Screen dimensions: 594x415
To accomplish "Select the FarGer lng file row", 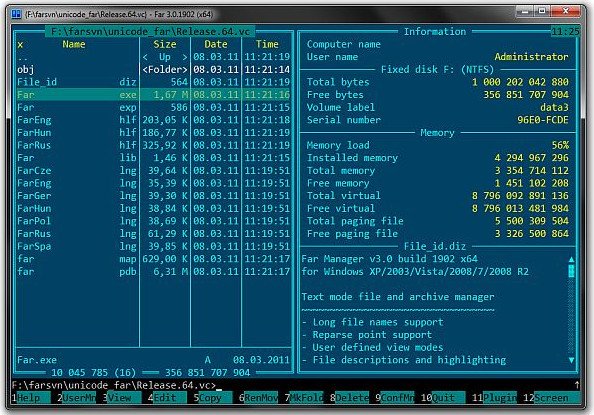I will coord(153,196).
